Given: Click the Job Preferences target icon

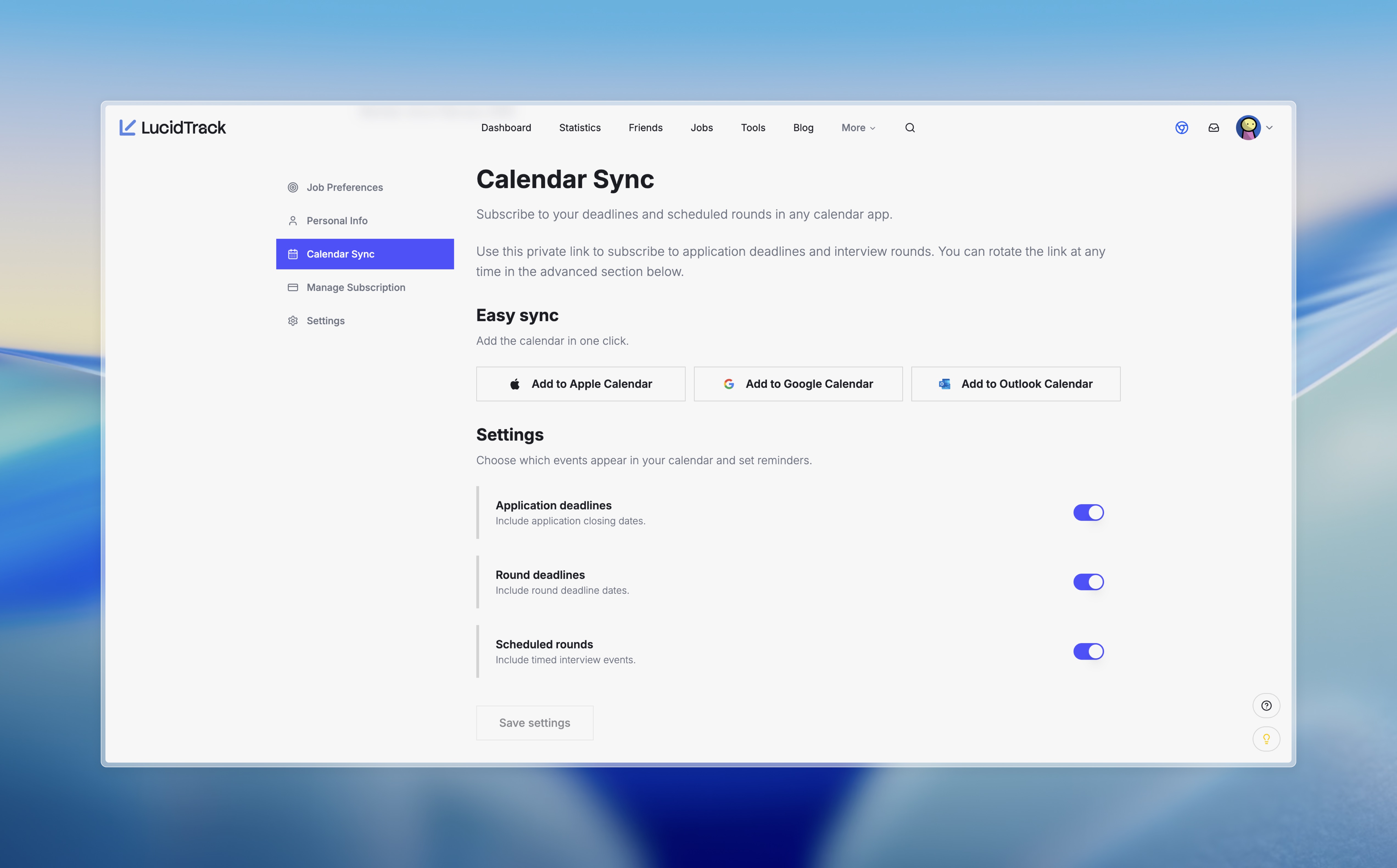Looking at the screenshot, I should 293,187.
